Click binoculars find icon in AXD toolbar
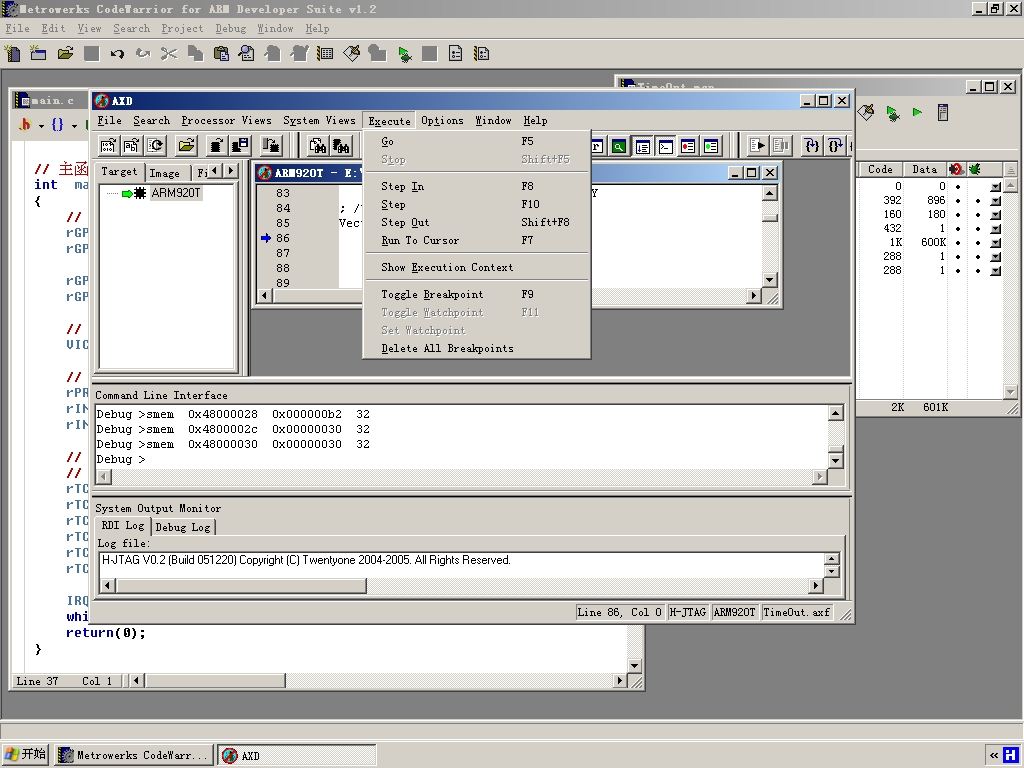1024x768 pixels. coord(318,145)
